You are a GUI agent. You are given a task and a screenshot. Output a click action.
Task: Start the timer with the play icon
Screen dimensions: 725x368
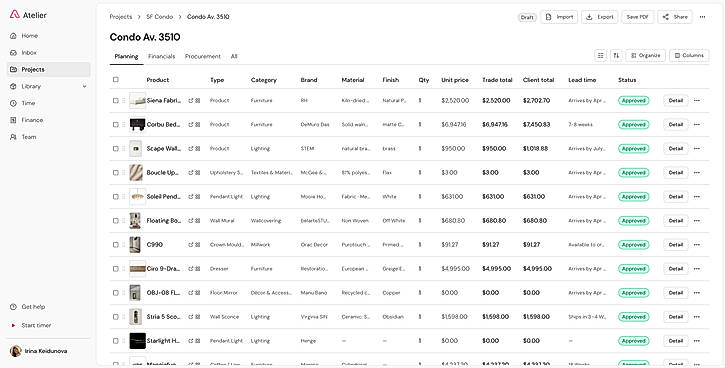[x=13, y=325]
